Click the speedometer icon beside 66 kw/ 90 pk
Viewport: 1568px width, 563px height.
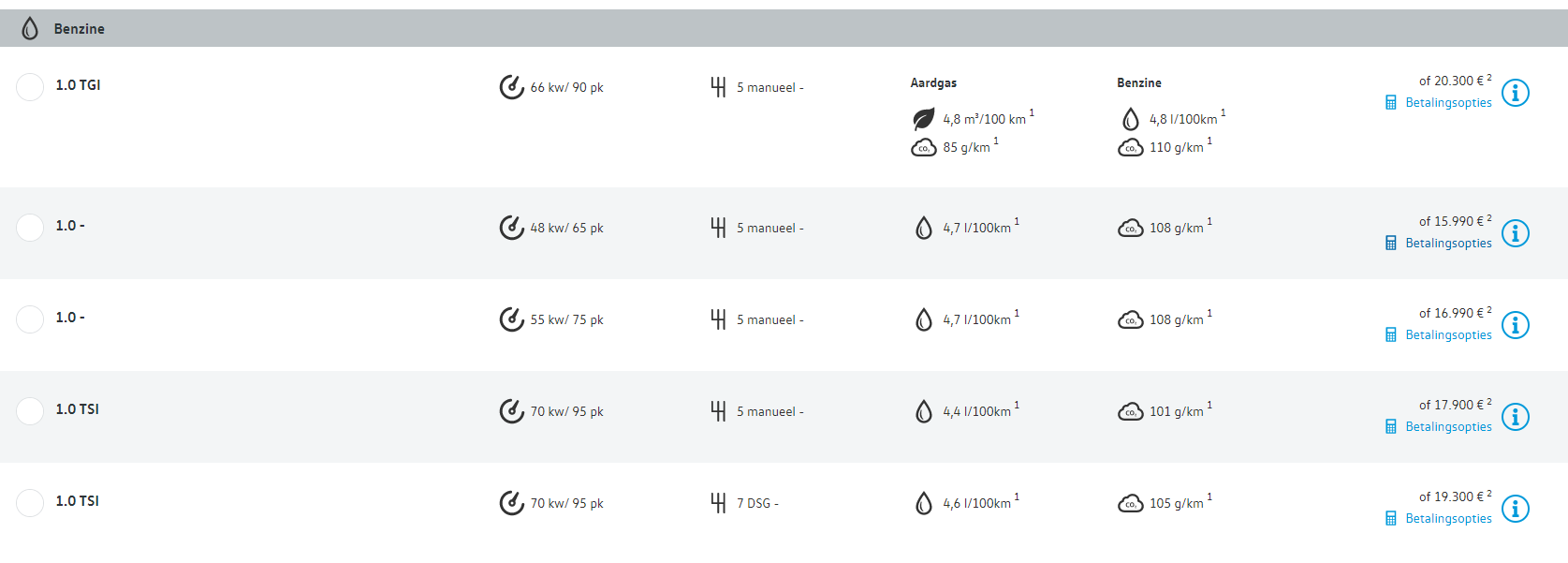point(511,87)
